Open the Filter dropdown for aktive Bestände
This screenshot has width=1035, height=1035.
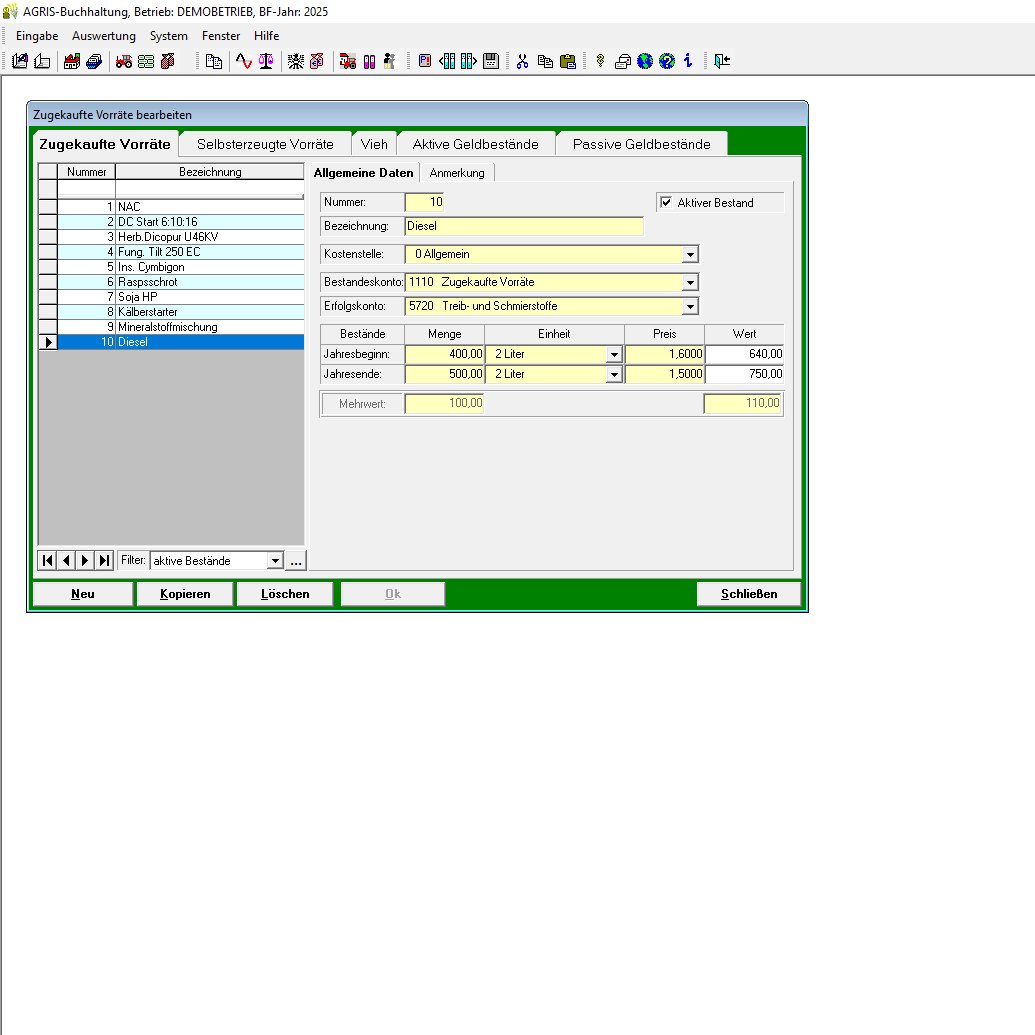(275, 561)
